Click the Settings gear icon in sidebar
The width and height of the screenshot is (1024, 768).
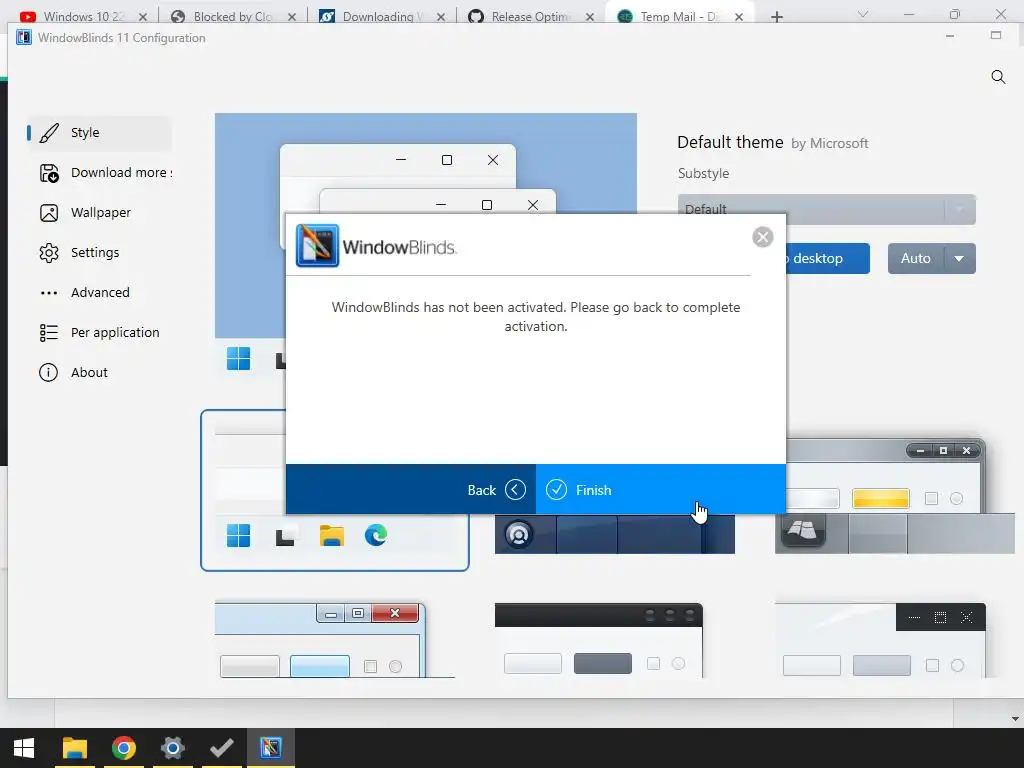(x=49, y=253)
